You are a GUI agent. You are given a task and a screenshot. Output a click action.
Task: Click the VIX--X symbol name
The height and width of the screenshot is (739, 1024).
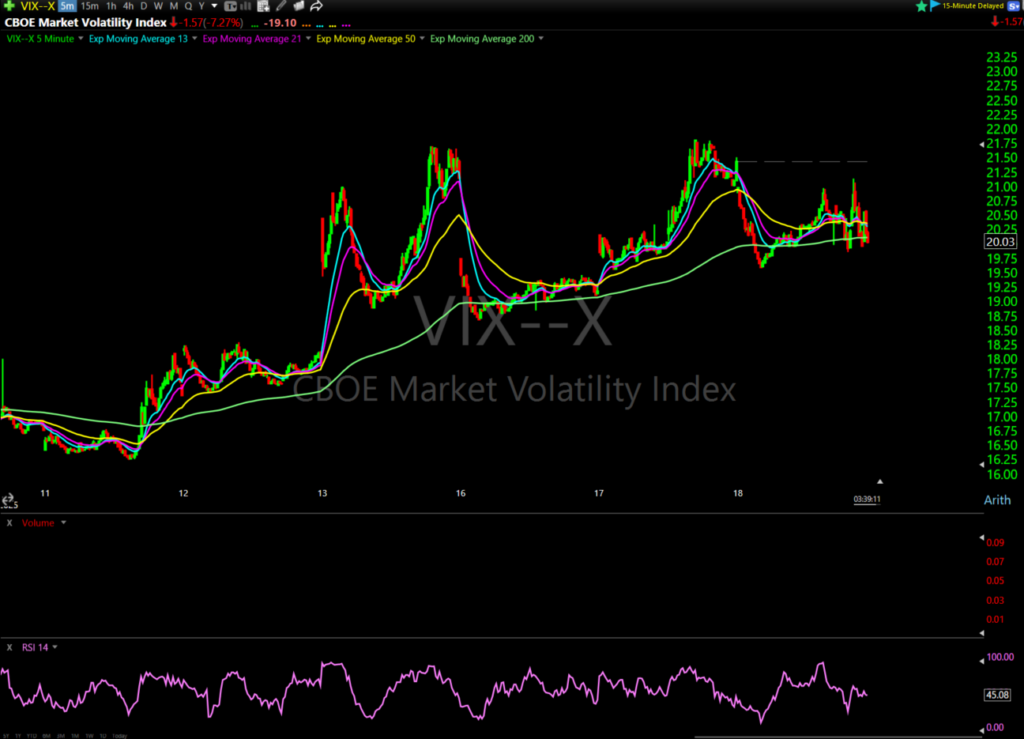[38, 6]
